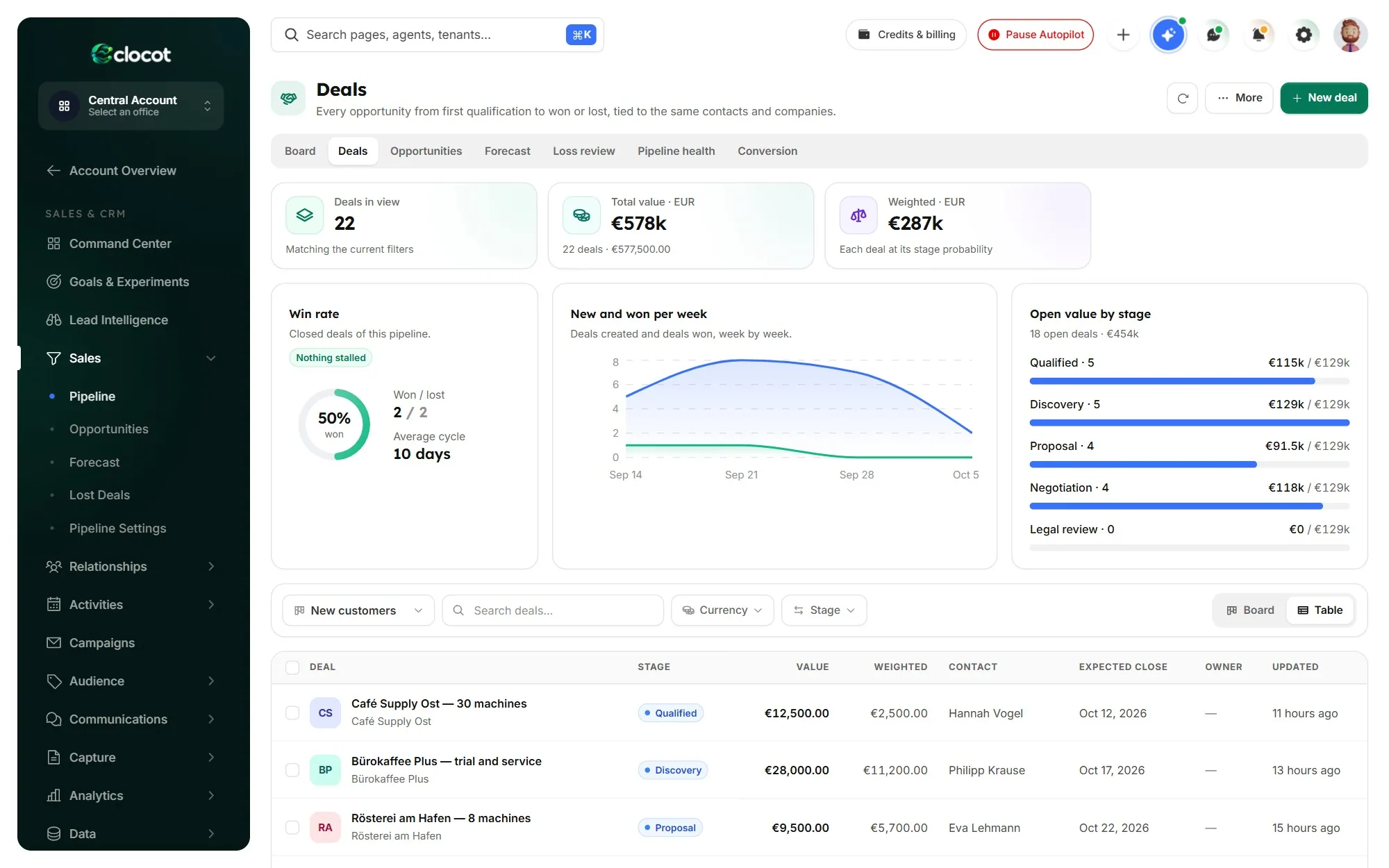
Task: Click the Deals handshake page icon
Action: click(x=288, y=99)
